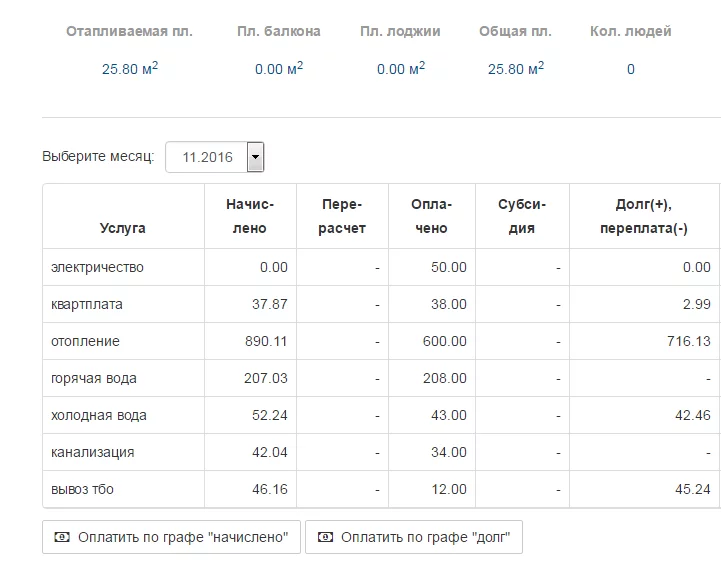Screen dimensions: 721x565
Task: Click the "Оплачено" column header
Action: [431, 216]
